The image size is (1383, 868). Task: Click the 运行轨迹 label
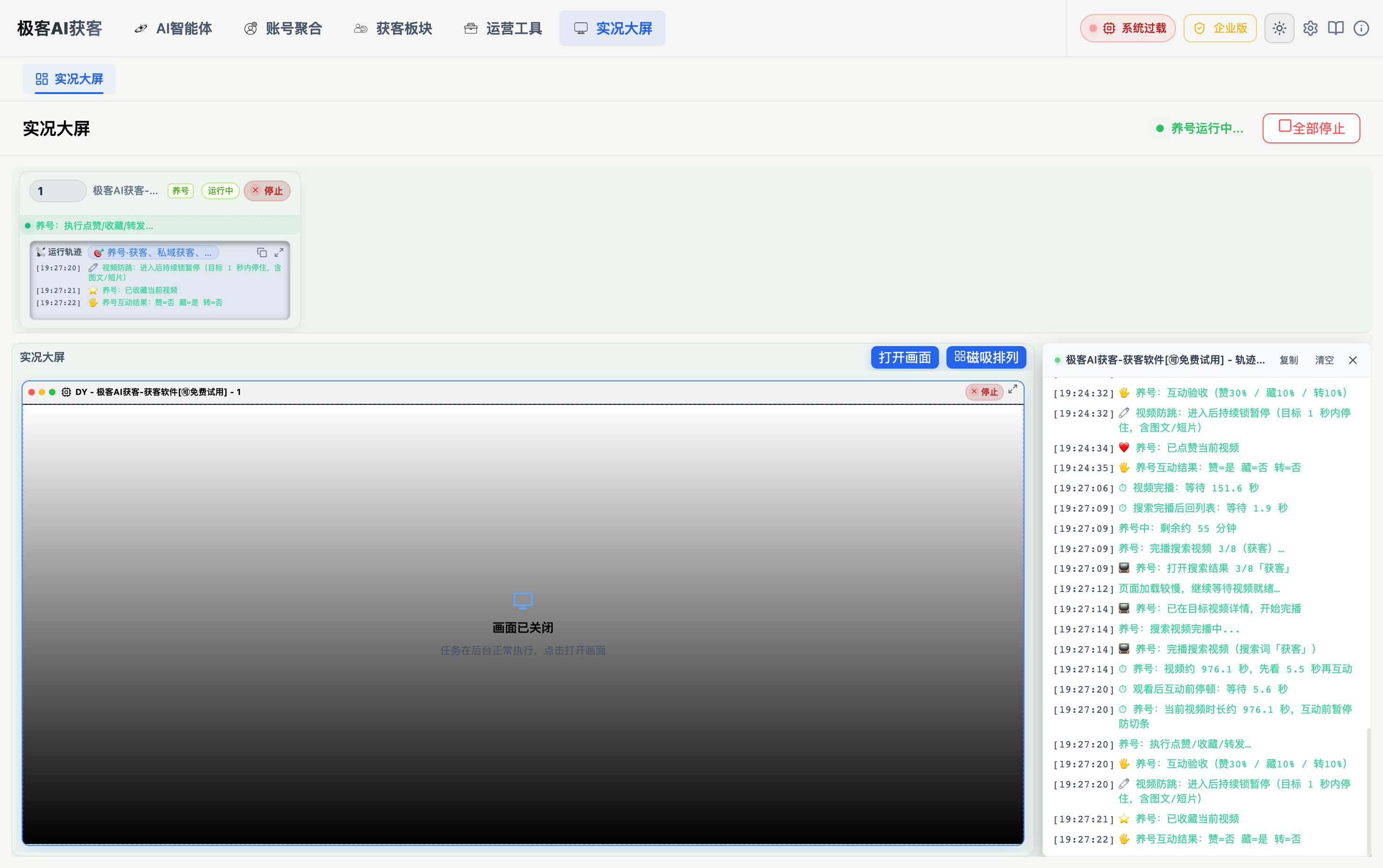click(59, 252)
